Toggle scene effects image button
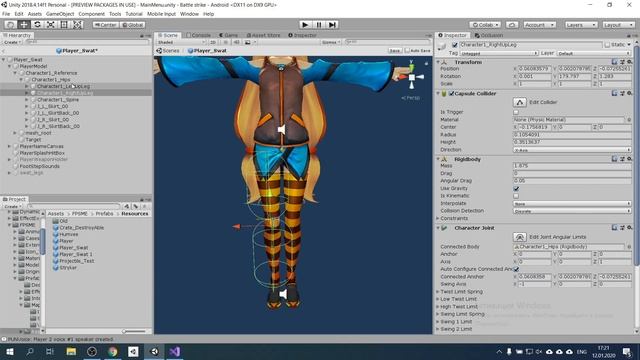Viewport: 640px width, 360px height. point(247,42)
